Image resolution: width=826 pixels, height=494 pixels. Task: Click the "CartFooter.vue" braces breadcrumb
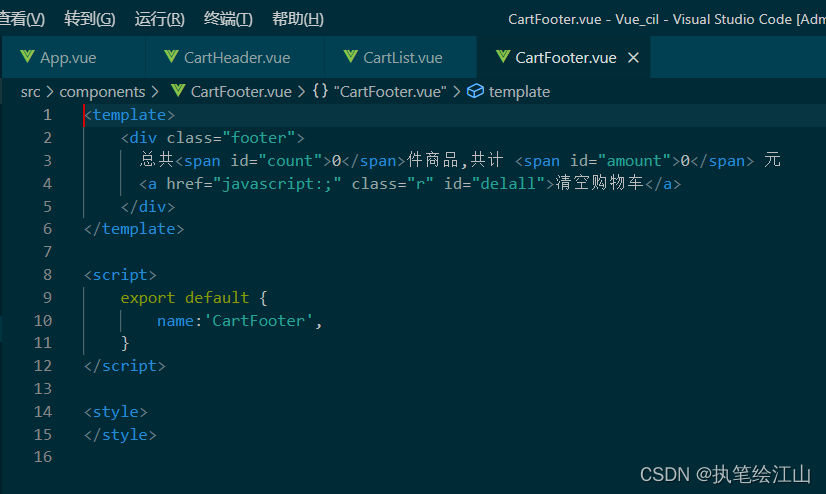click(x=390, y=92)
